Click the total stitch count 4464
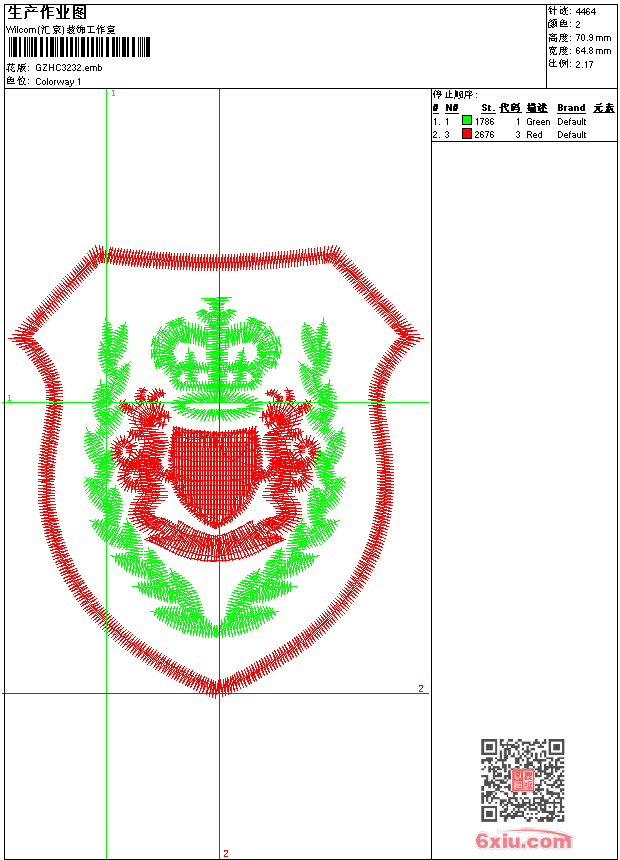Viewport: 620px width, 860px height. point(585,12)
